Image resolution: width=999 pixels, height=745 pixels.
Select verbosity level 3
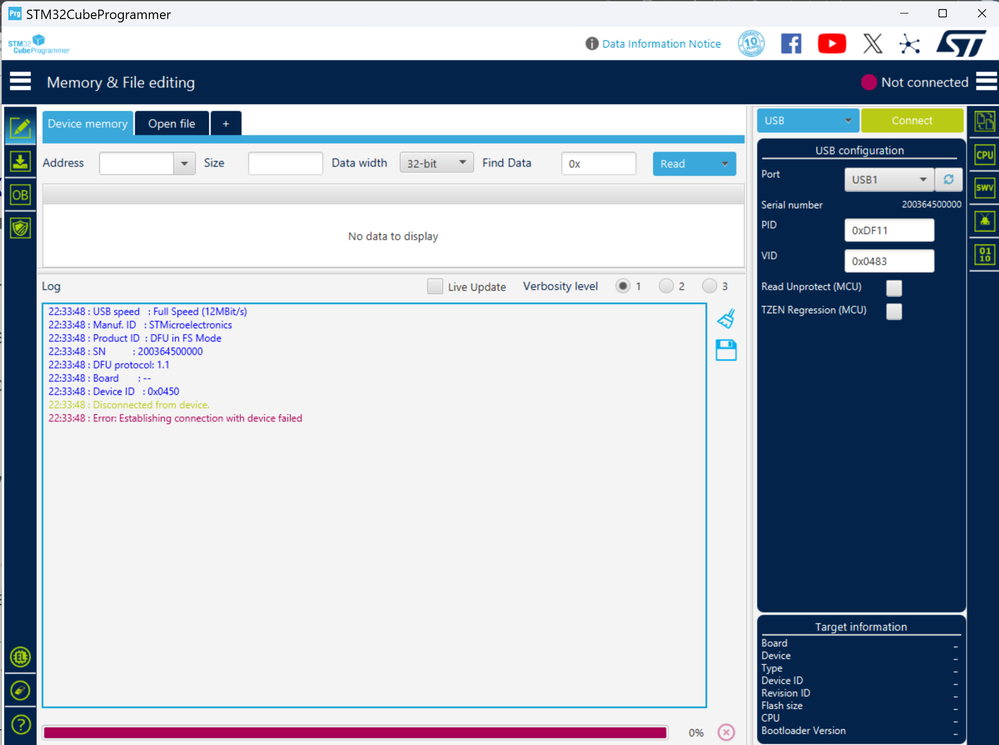tap(709, 286)
